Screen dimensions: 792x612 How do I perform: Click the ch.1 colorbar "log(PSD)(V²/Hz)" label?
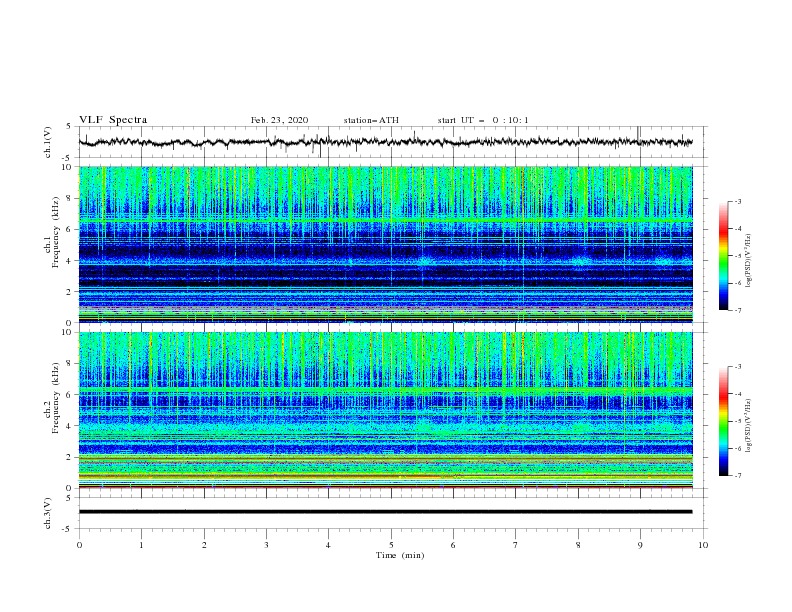click(x=749, y=261)
